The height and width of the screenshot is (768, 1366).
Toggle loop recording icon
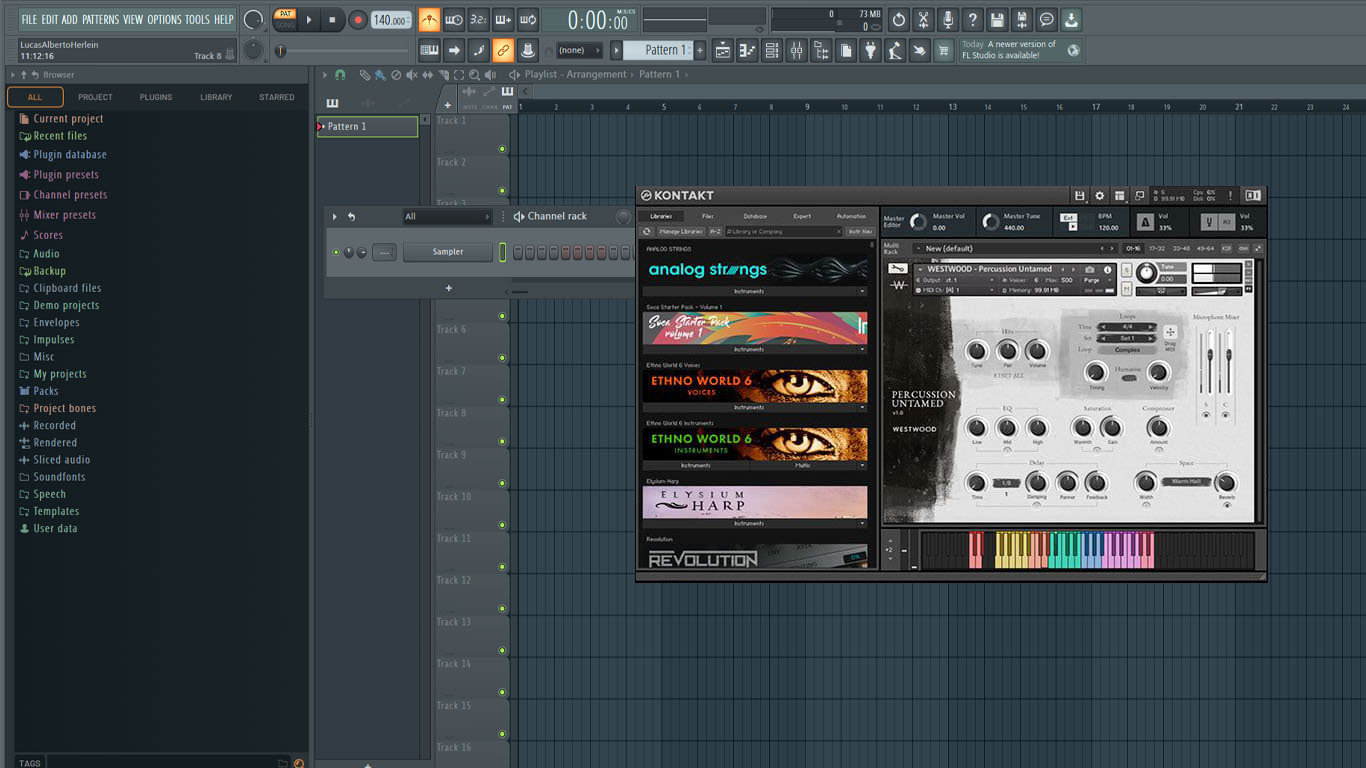[528, 19]
